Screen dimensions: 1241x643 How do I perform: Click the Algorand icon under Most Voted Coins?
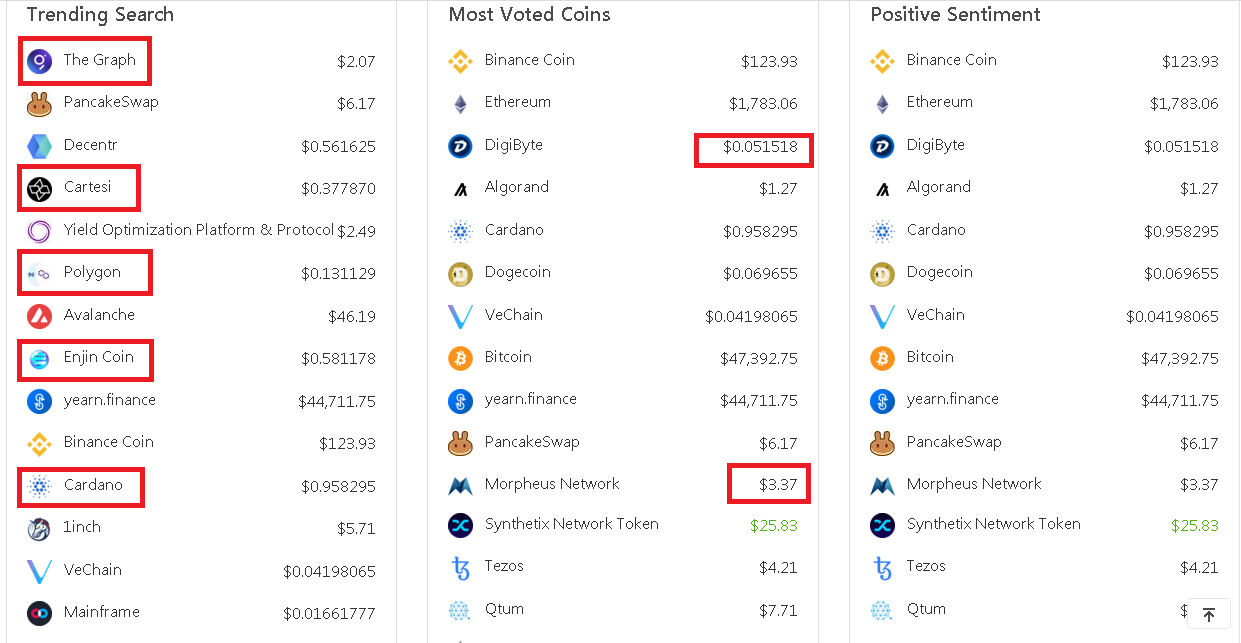tap(460, 188)
